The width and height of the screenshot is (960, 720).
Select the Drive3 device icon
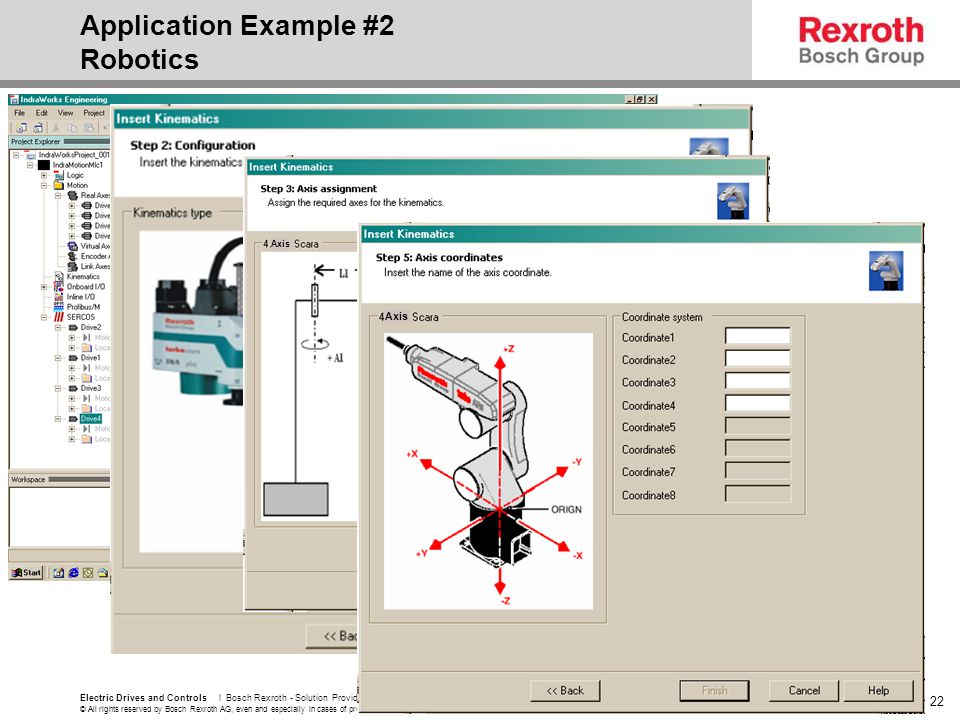[73, 389]
